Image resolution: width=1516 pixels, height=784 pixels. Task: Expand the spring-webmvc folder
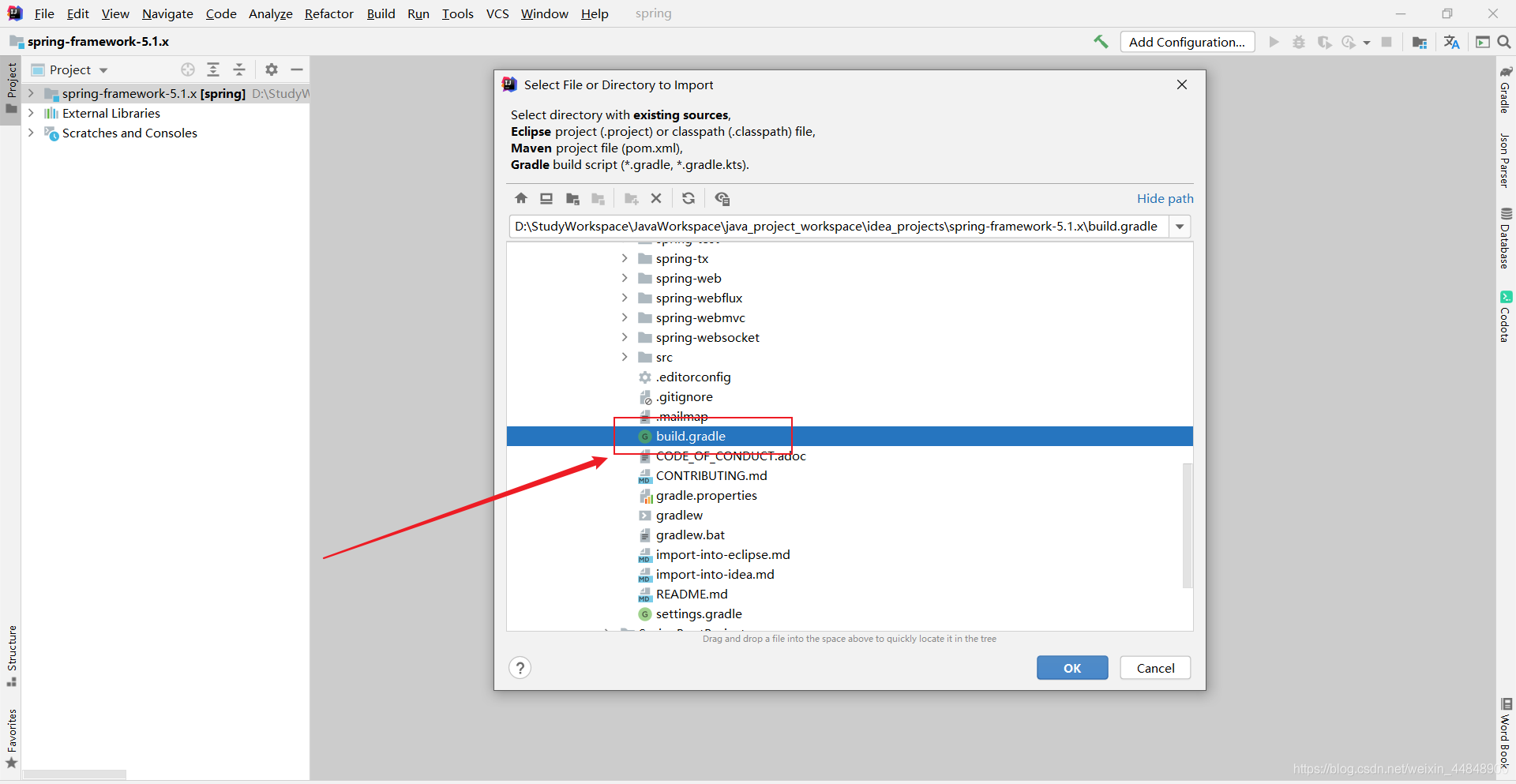coord(625,317)
